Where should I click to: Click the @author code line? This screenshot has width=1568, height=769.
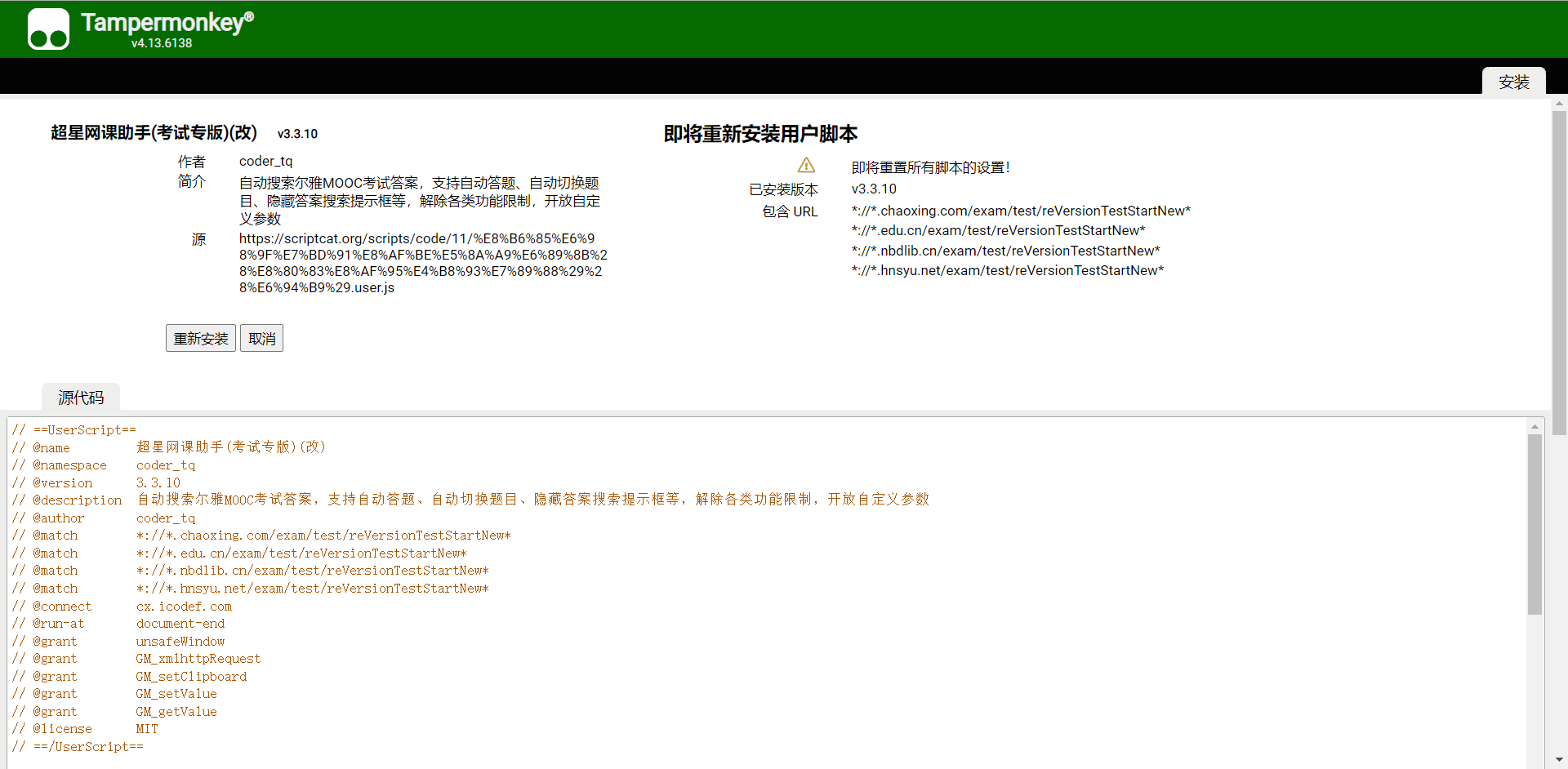coord(104,518)
